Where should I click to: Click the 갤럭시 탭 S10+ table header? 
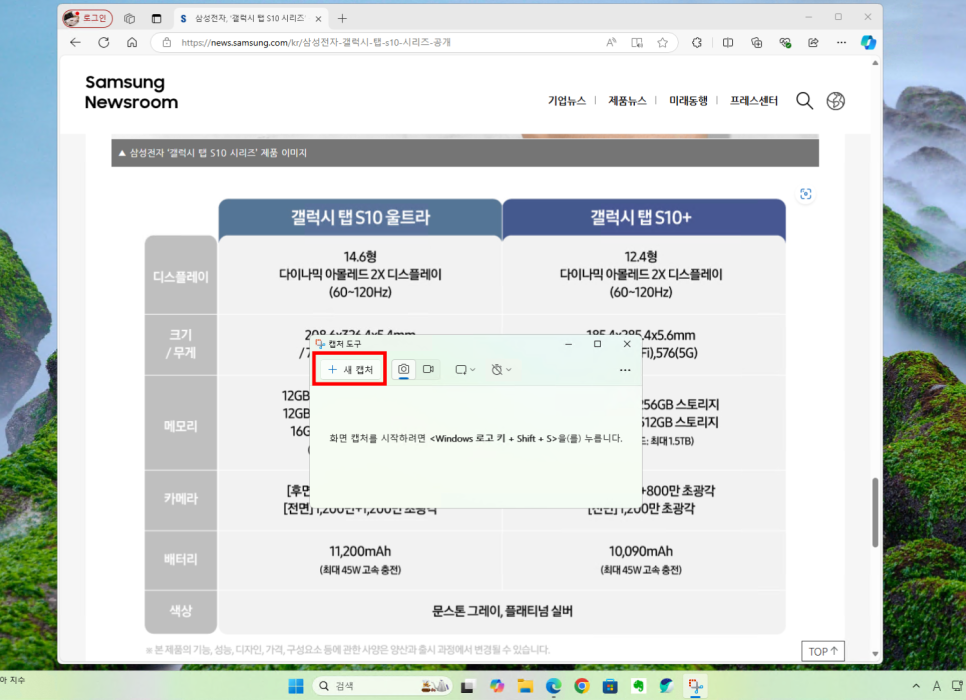[644, 218]
